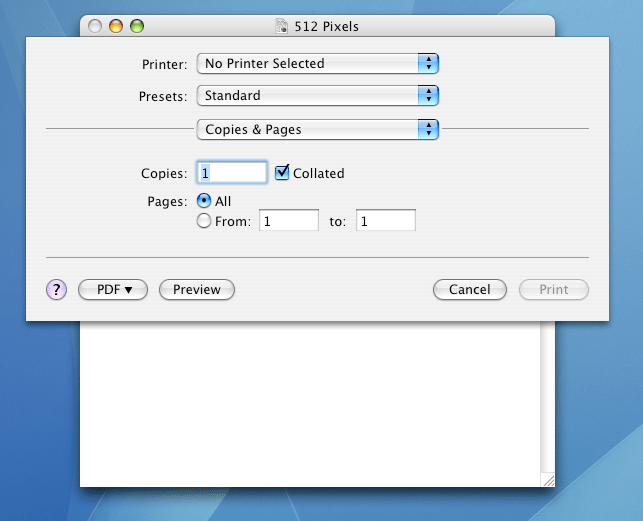Image resolution: width=643 pixels, height=521 pixels.
Task: Click the red close window button
Action: (95, 26)
